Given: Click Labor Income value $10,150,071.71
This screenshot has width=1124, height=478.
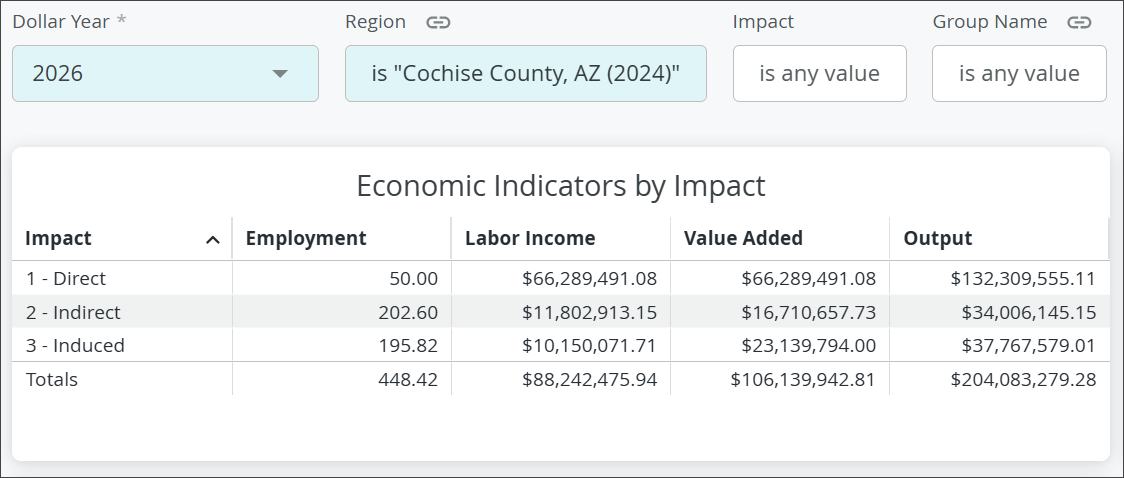Looking at the screenshot, I should point(589,345).
